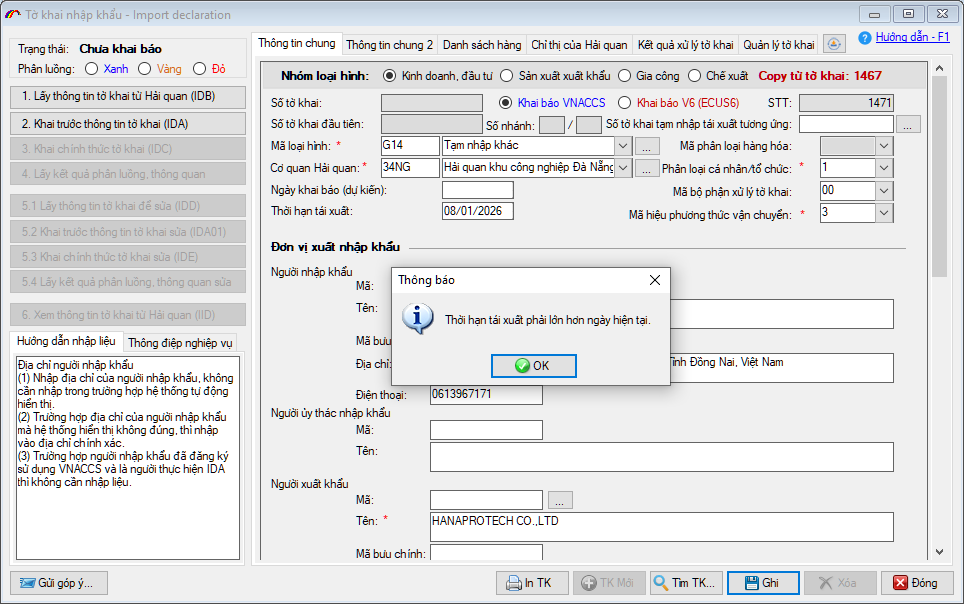
Task: Click browse button next to Mã loại hình
Action: (647, 146)
